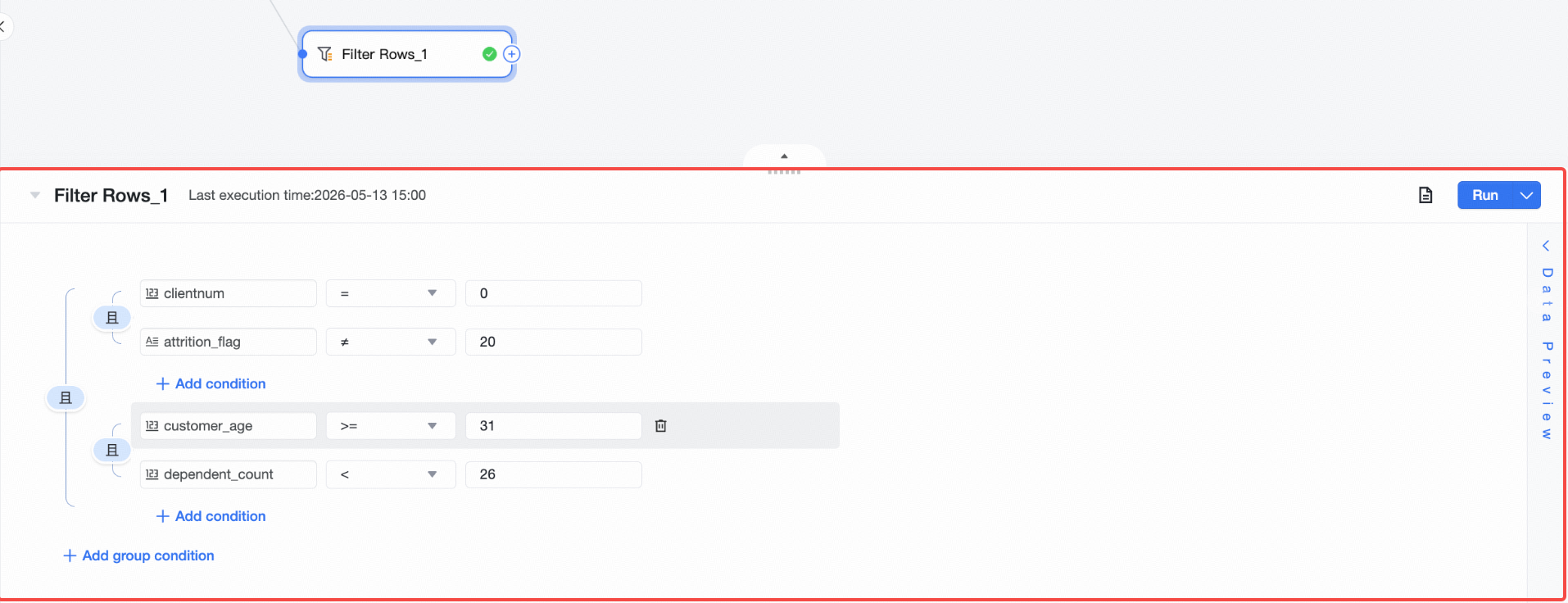Toggle the first group's logic operator badge
The width and height of the screenshot is (1568, 603).
[x=112, y=318]
